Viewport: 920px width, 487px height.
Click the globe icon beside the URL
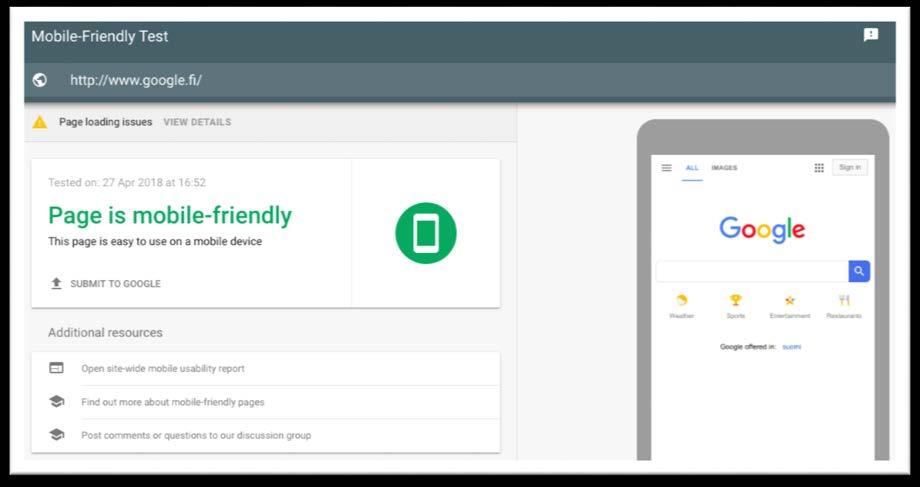click(40, 80)
